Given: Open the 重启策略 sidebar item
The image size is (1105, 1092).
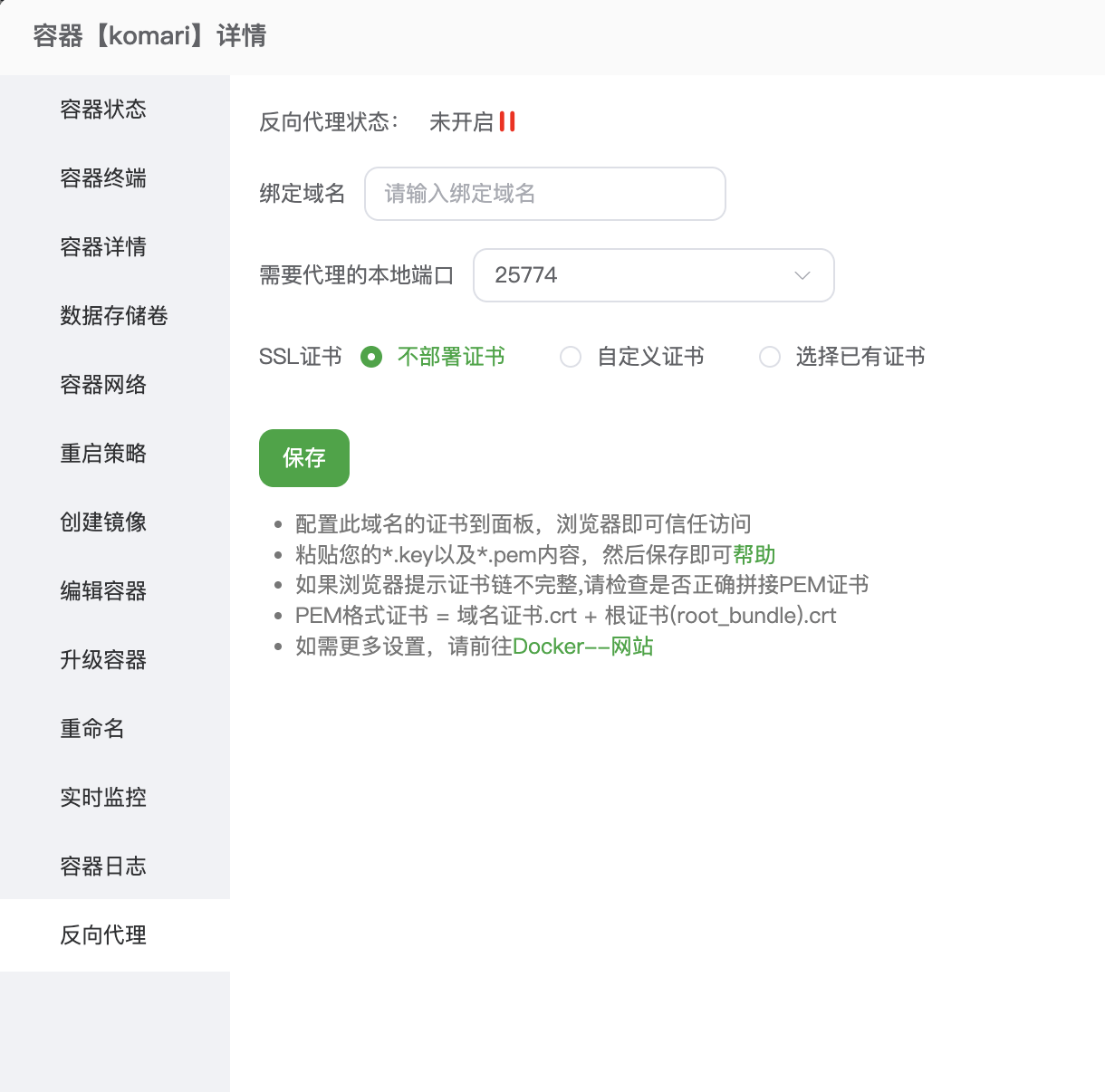Looking at the screenshot, I should pos(103,454).
